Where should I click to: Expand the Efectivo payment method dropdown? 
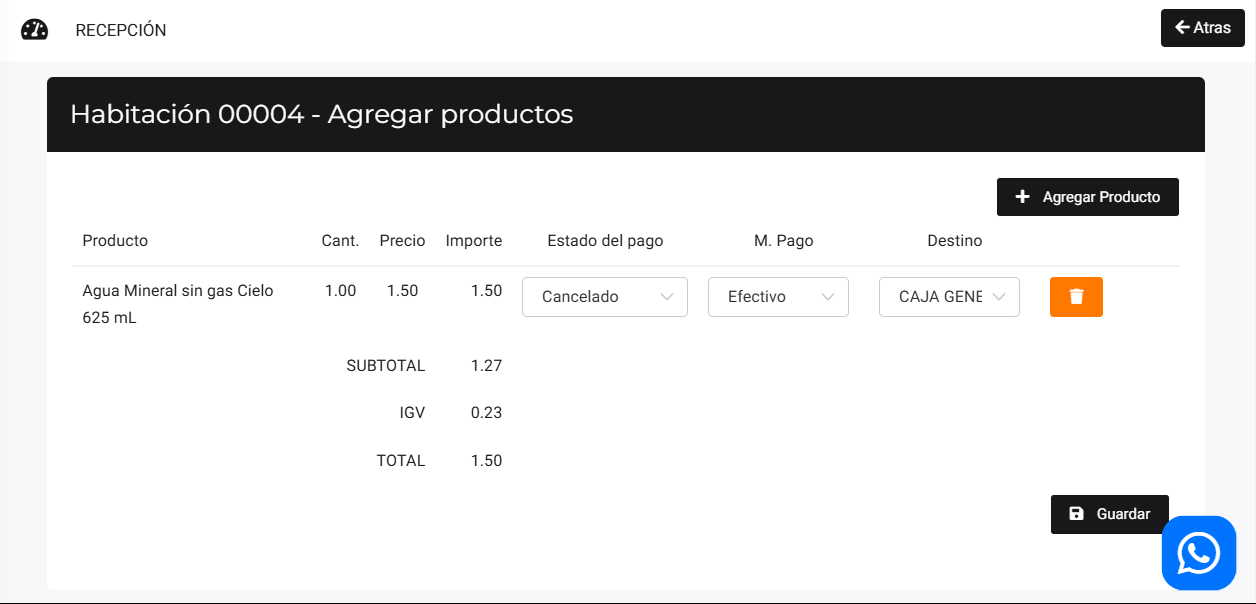click(x=778, y=297)
